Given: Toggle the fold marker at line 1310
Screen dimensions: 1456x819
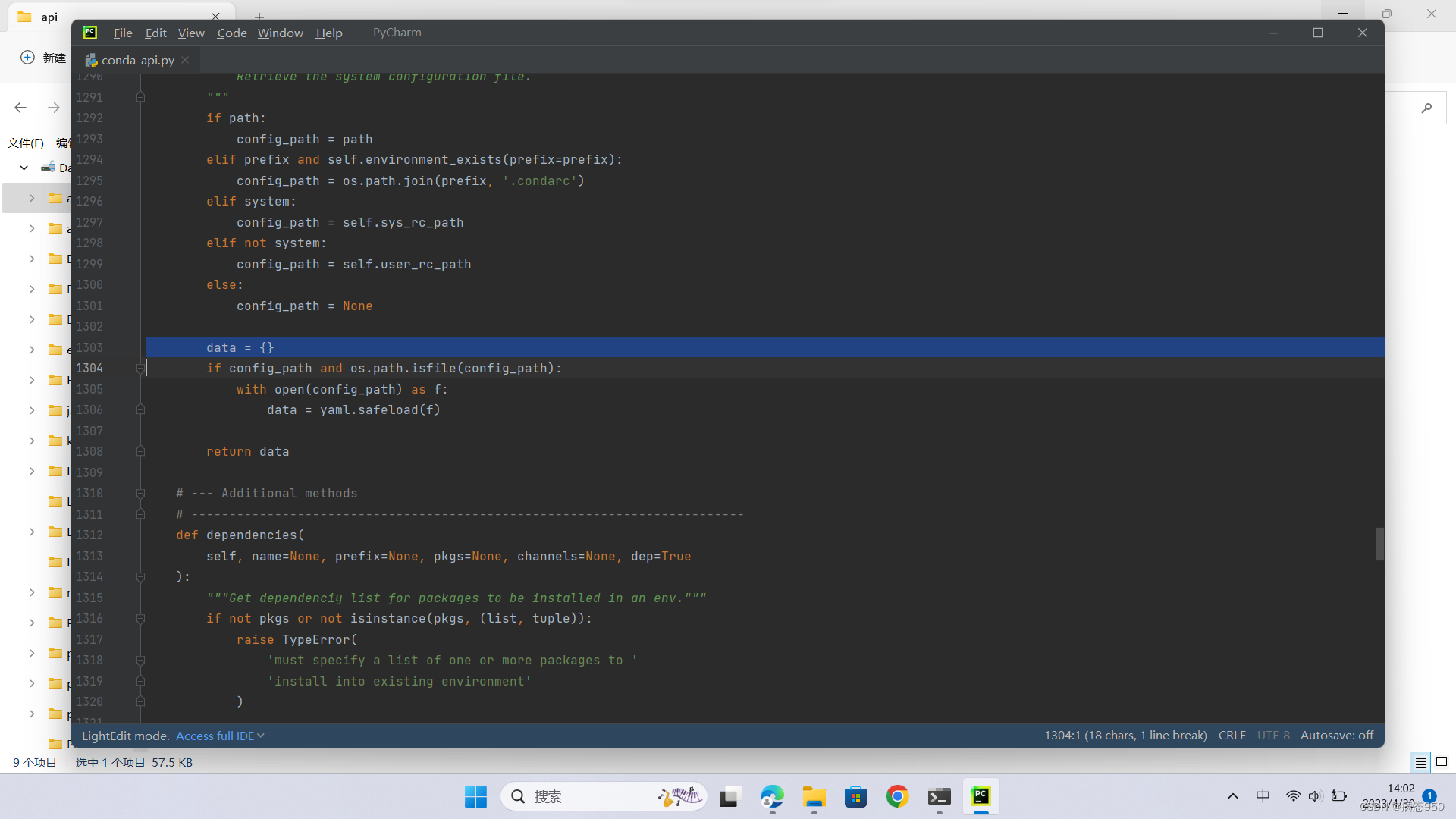Looking at the screenshot, I should pos(140,494).
